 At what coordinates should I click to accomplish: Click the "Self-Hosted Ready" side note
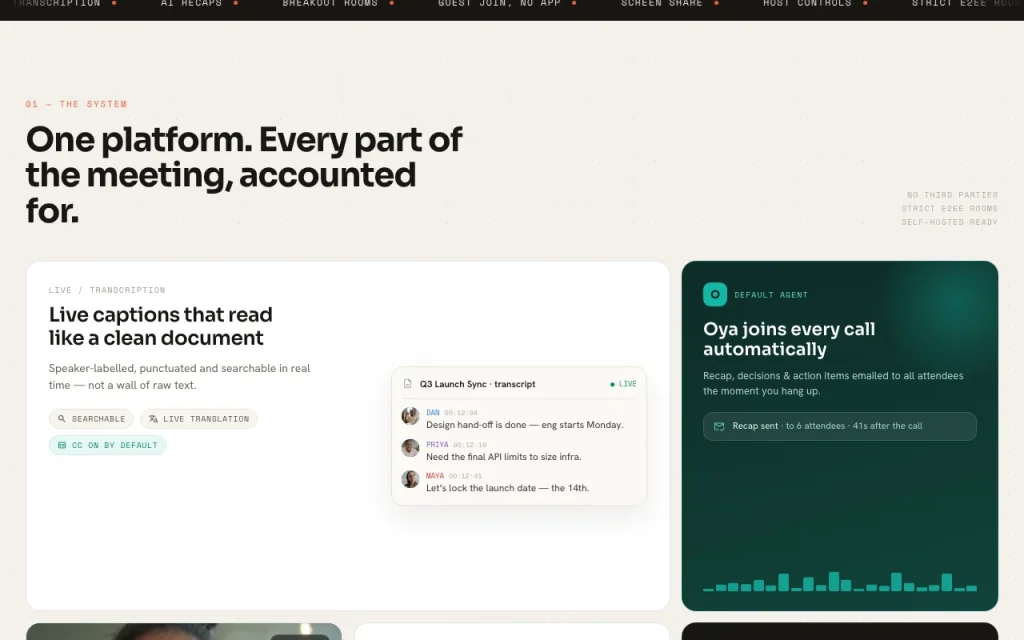pos(950,222)
